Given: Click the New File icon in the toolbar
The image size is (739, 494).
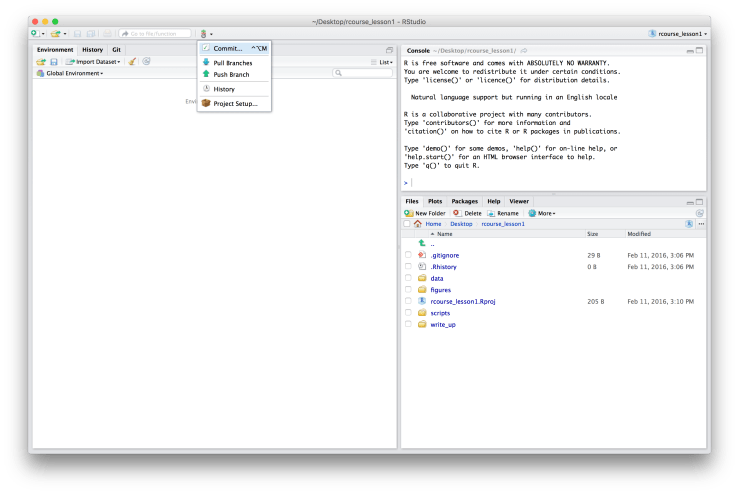Looking at the screenshot, I should [34, 33].
